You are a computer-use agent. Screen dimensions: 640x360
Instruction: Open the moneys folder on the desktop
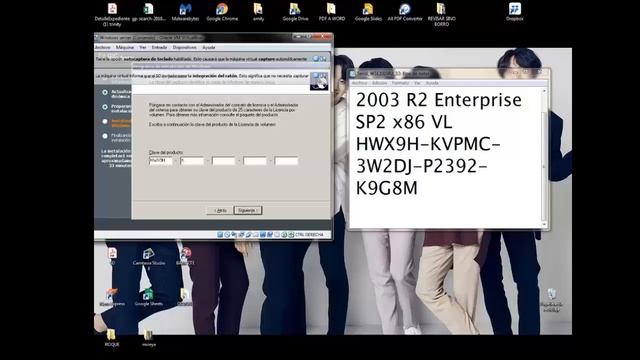[149, 338]
